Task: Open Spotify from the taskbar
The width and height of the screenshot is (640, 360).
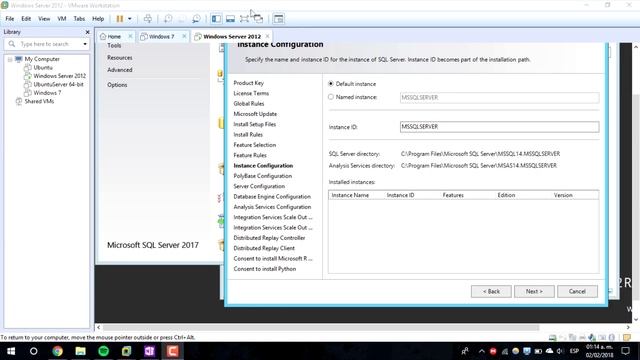Action: click(x=104, y=351)
